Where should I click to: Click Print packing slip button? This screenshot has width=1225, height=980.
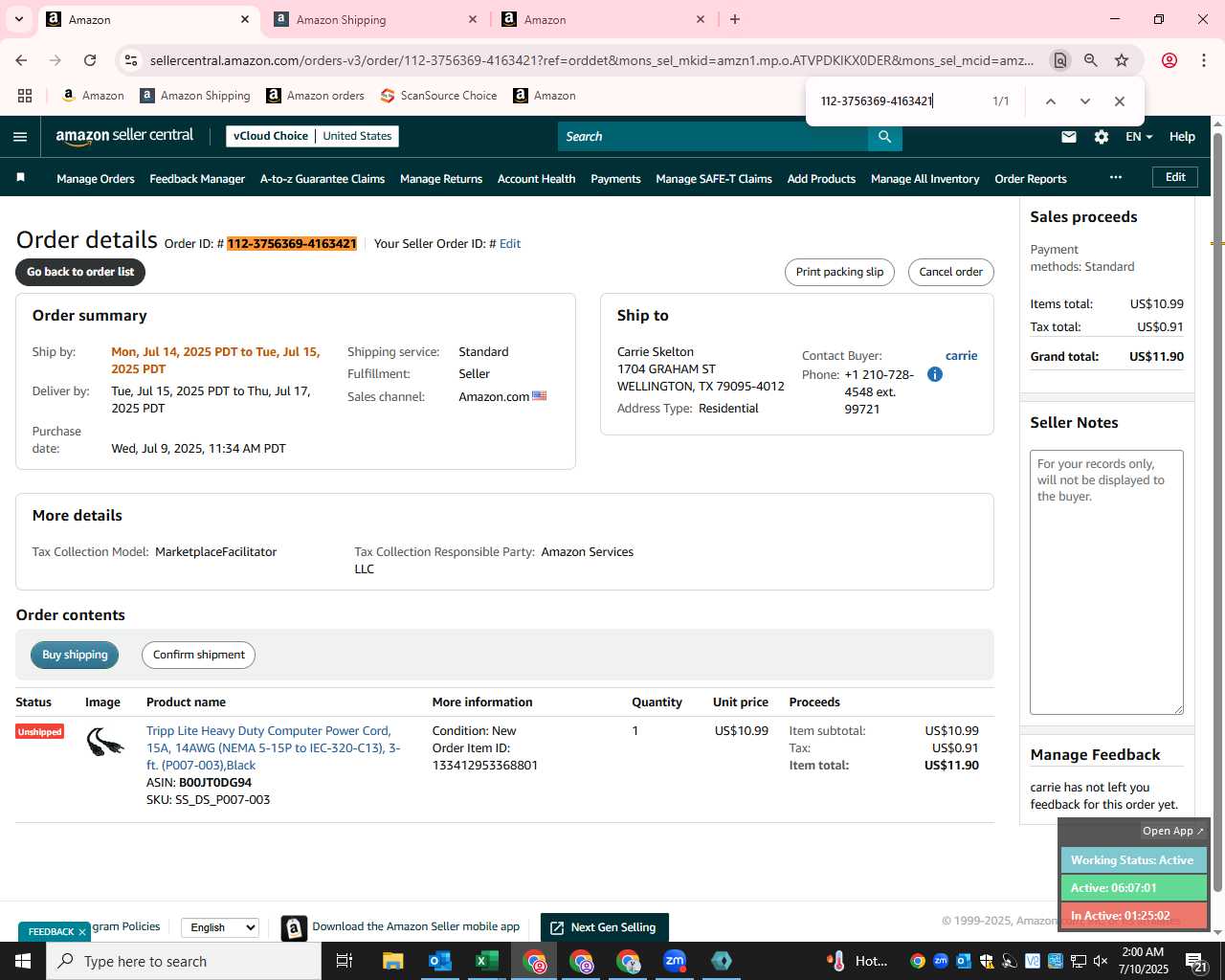coord(839,272)
